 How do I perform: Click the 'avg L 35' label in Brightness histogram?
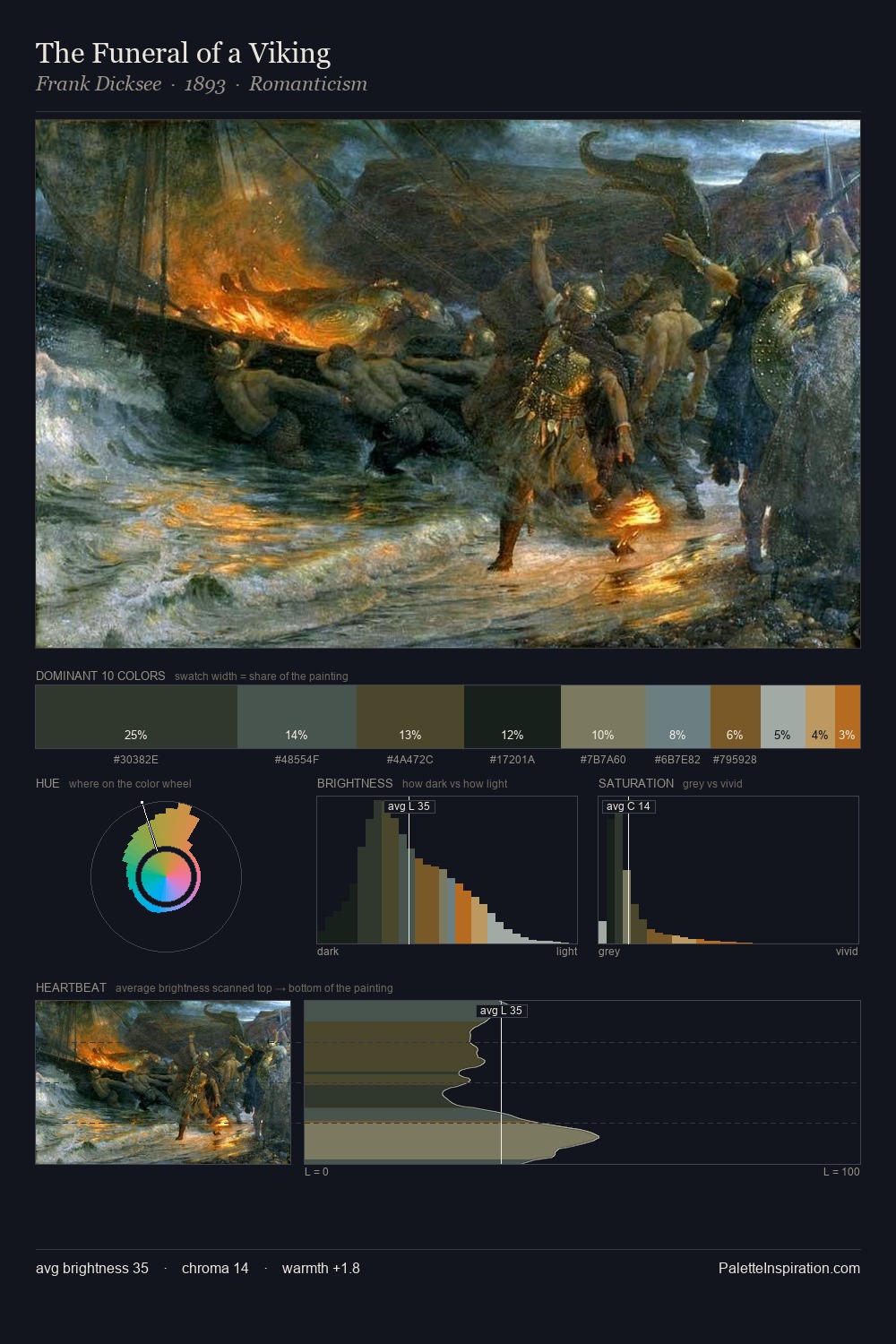click(409, 806)
